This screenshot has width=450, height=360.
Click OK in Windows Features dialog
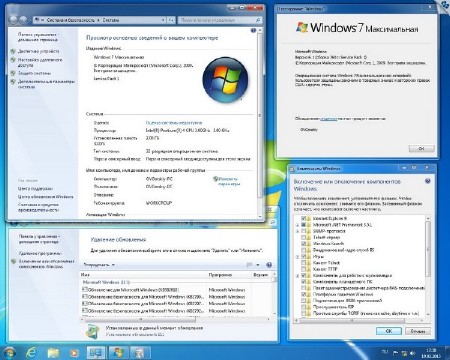pos(389,331)
